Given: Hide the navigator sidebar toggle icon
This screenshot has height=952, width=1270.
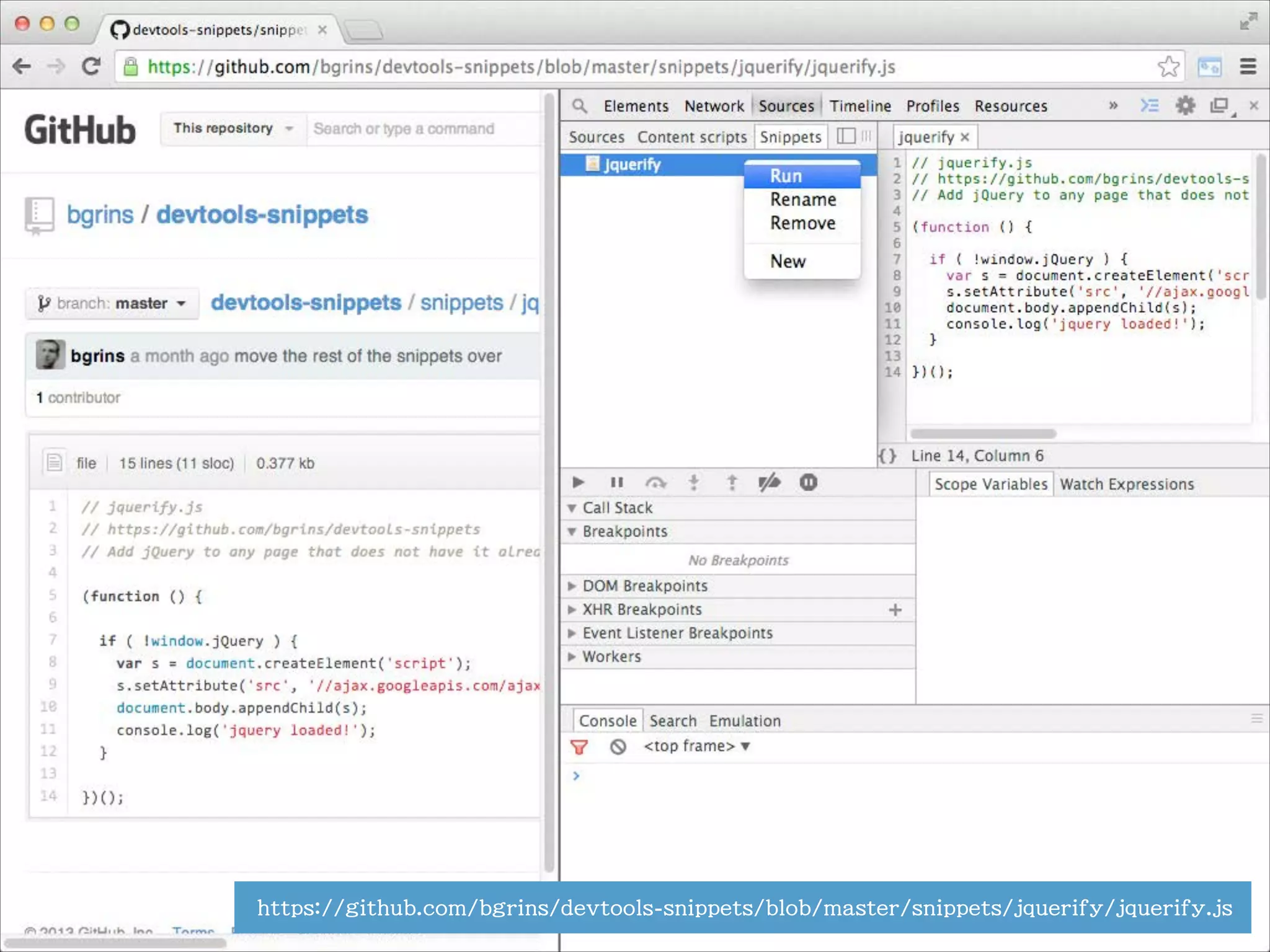Looking at the screenshot, I should (x=846, y=136).
